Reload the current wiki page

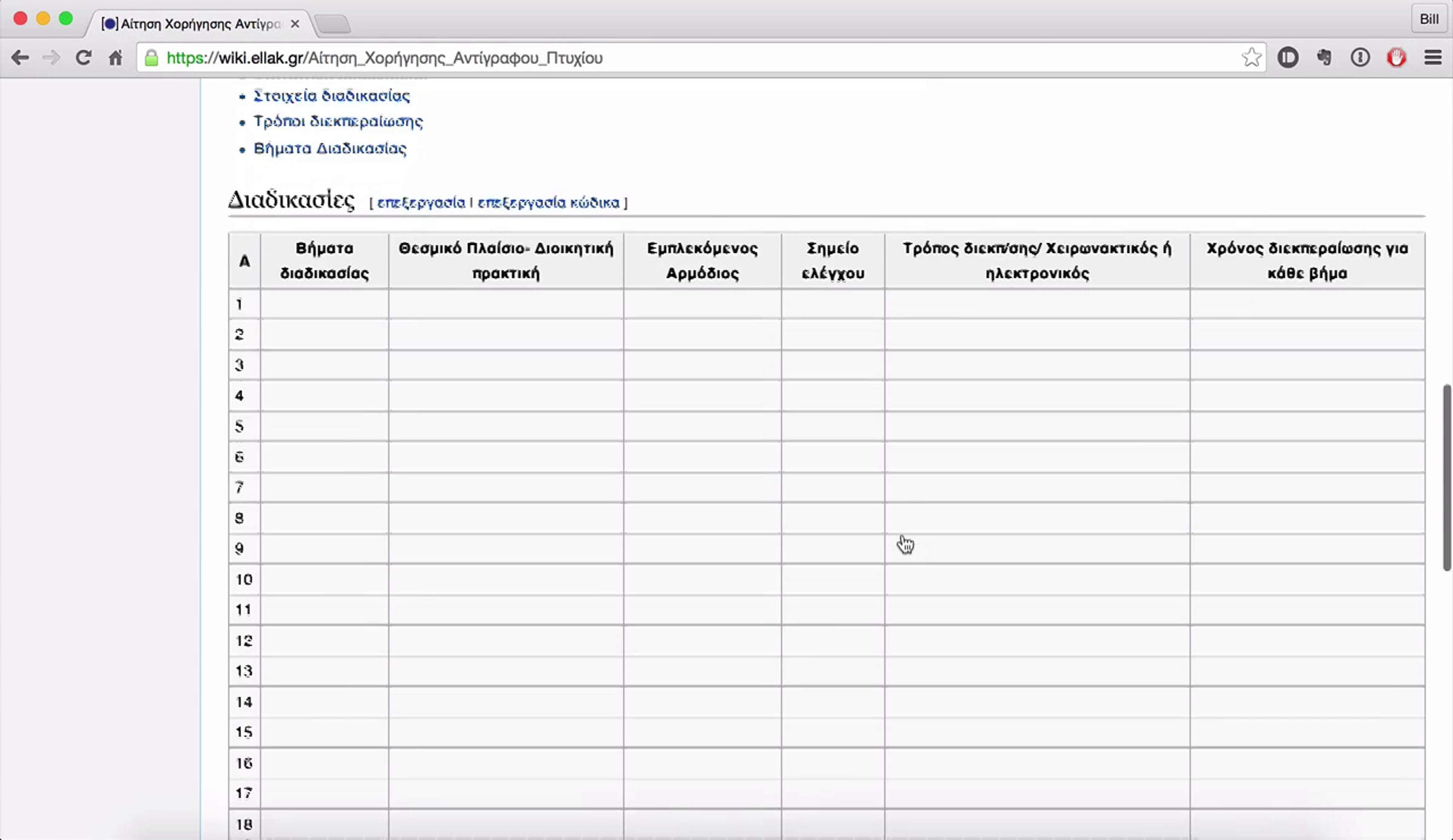(84, 57)
